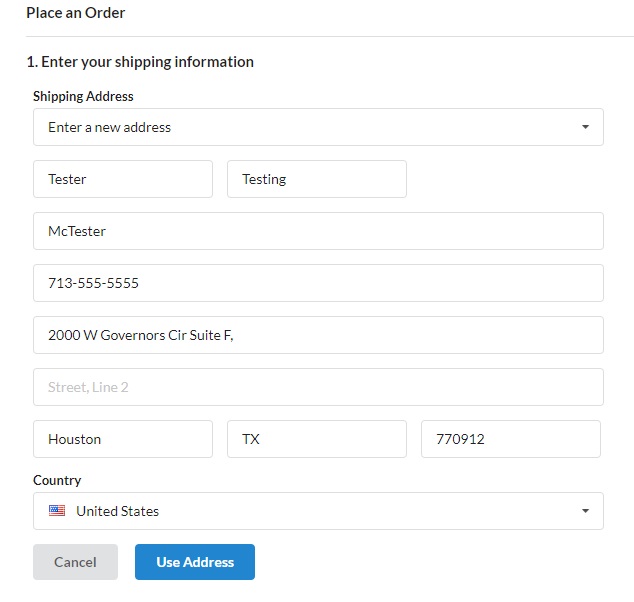Expand the Country dropdown showing United States
This screenshot has height=602, width=634.
[317, 511]
